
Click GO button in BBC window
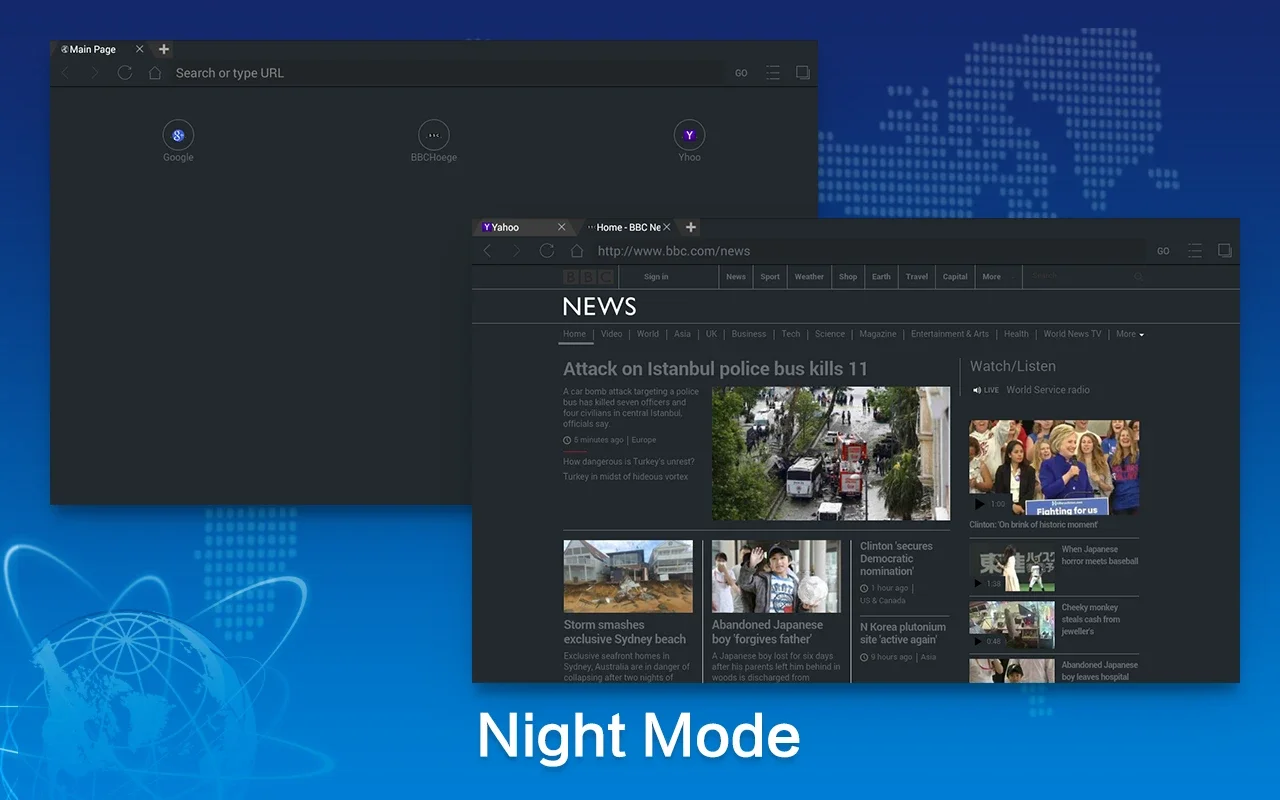[1163, 251]
